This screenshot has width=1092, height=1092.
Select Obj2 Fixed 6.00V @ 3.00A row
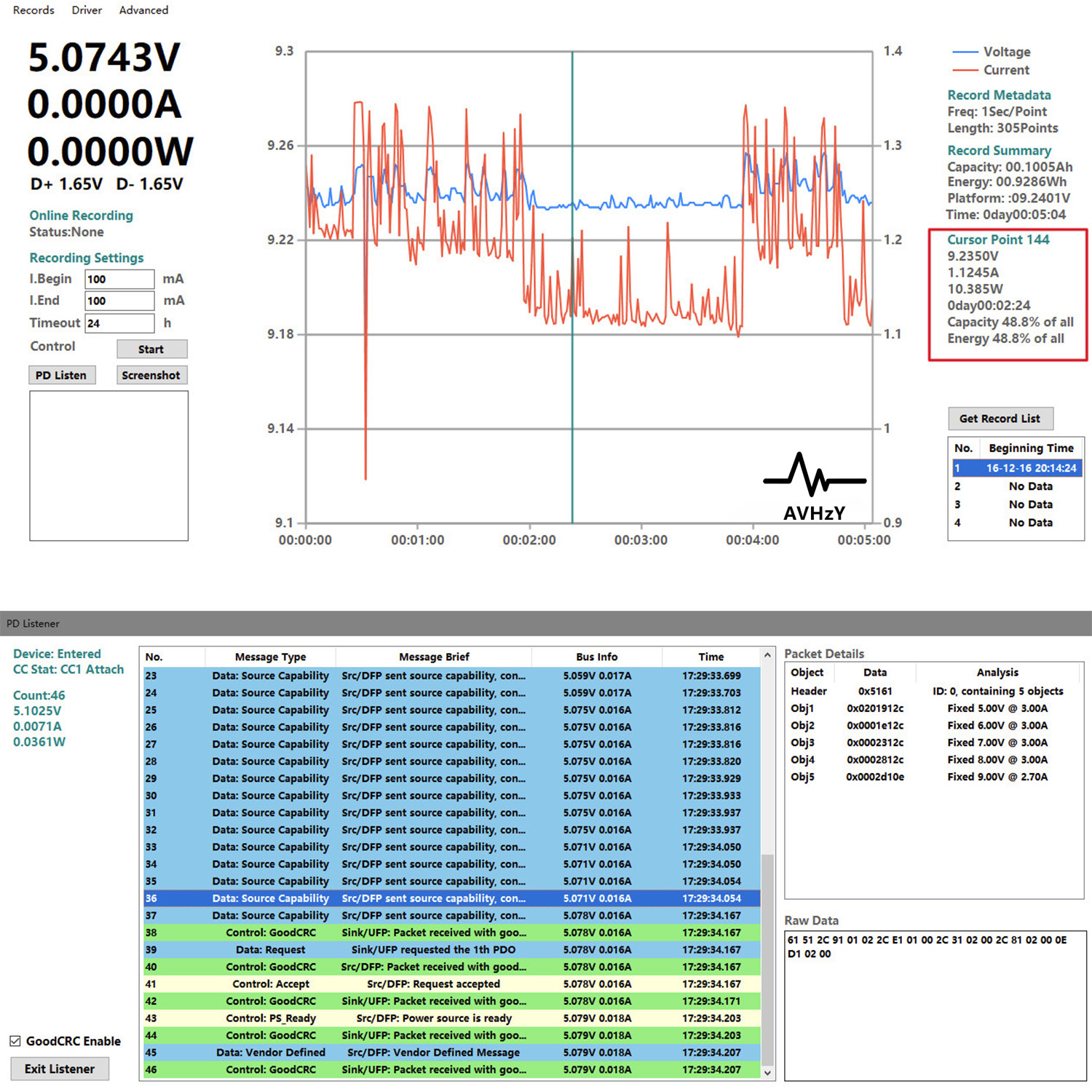[933, 726]
